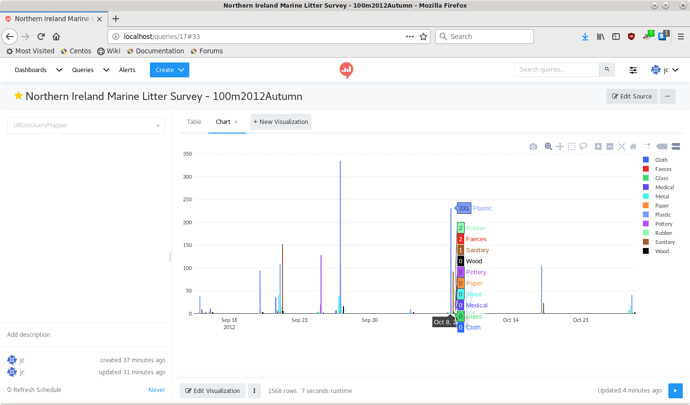Execute query with play button

point(675,390)
